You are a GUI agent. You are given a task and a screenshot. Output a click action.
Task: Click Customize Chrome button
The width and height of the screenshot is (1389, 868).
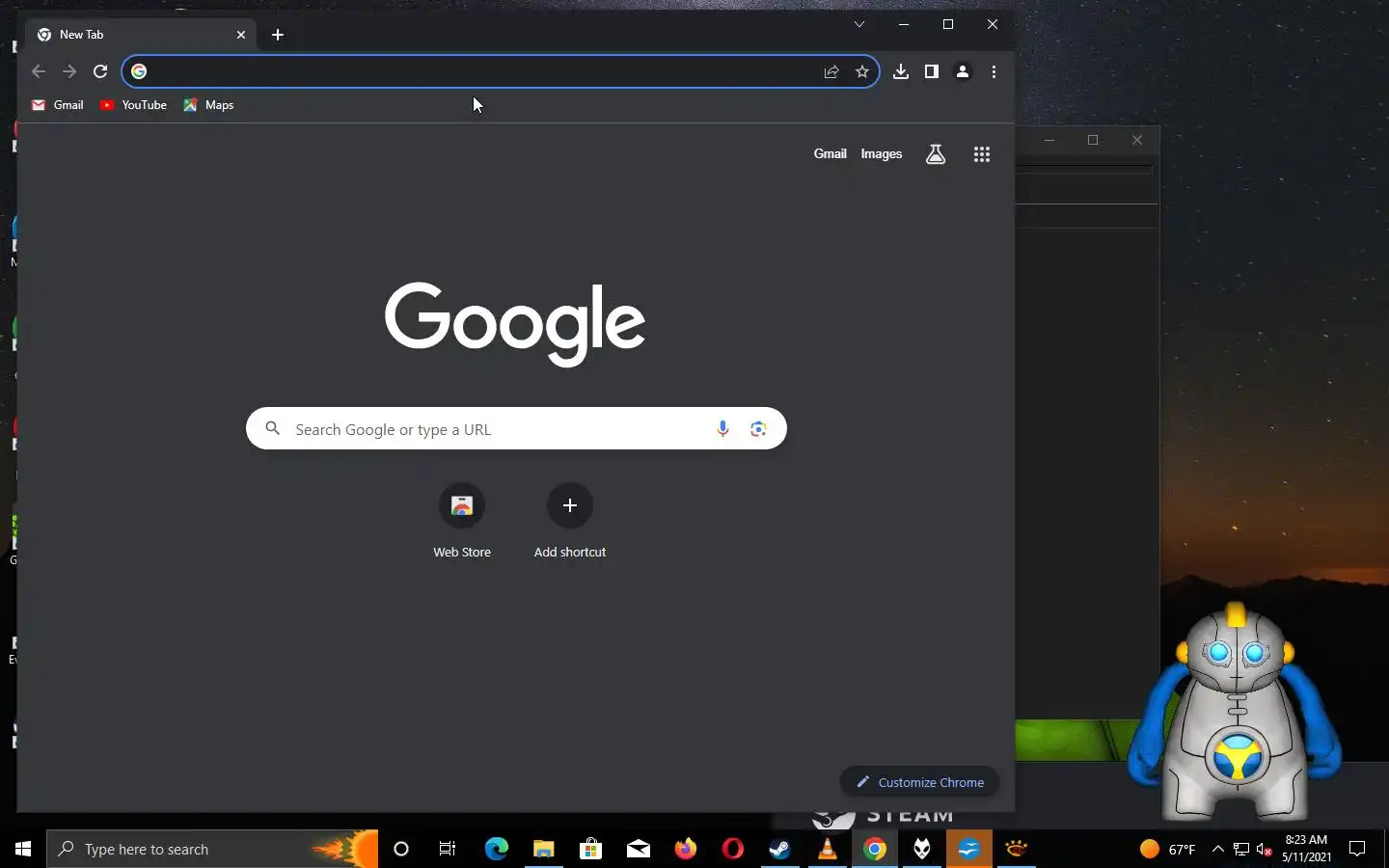pos(920,782)
